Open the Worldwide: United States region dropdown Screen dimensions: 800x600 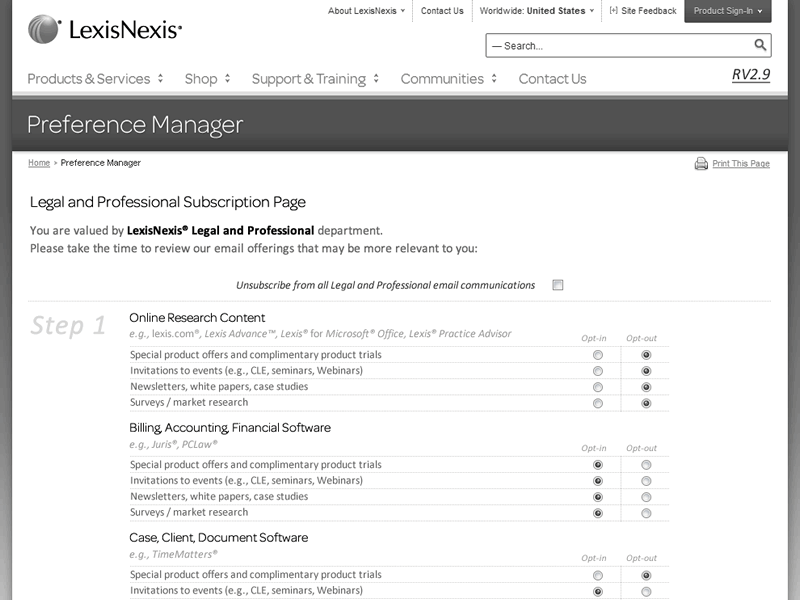[x=537, y=11]
